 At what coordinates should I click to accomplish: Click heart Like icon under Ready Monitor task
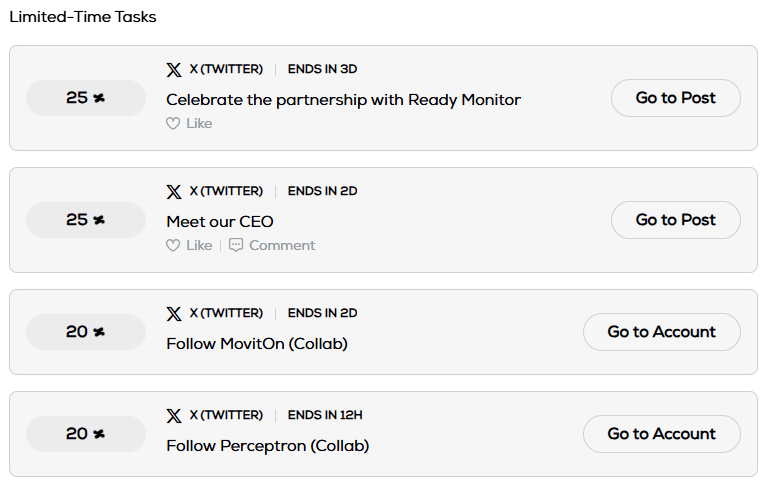point(173,124)
